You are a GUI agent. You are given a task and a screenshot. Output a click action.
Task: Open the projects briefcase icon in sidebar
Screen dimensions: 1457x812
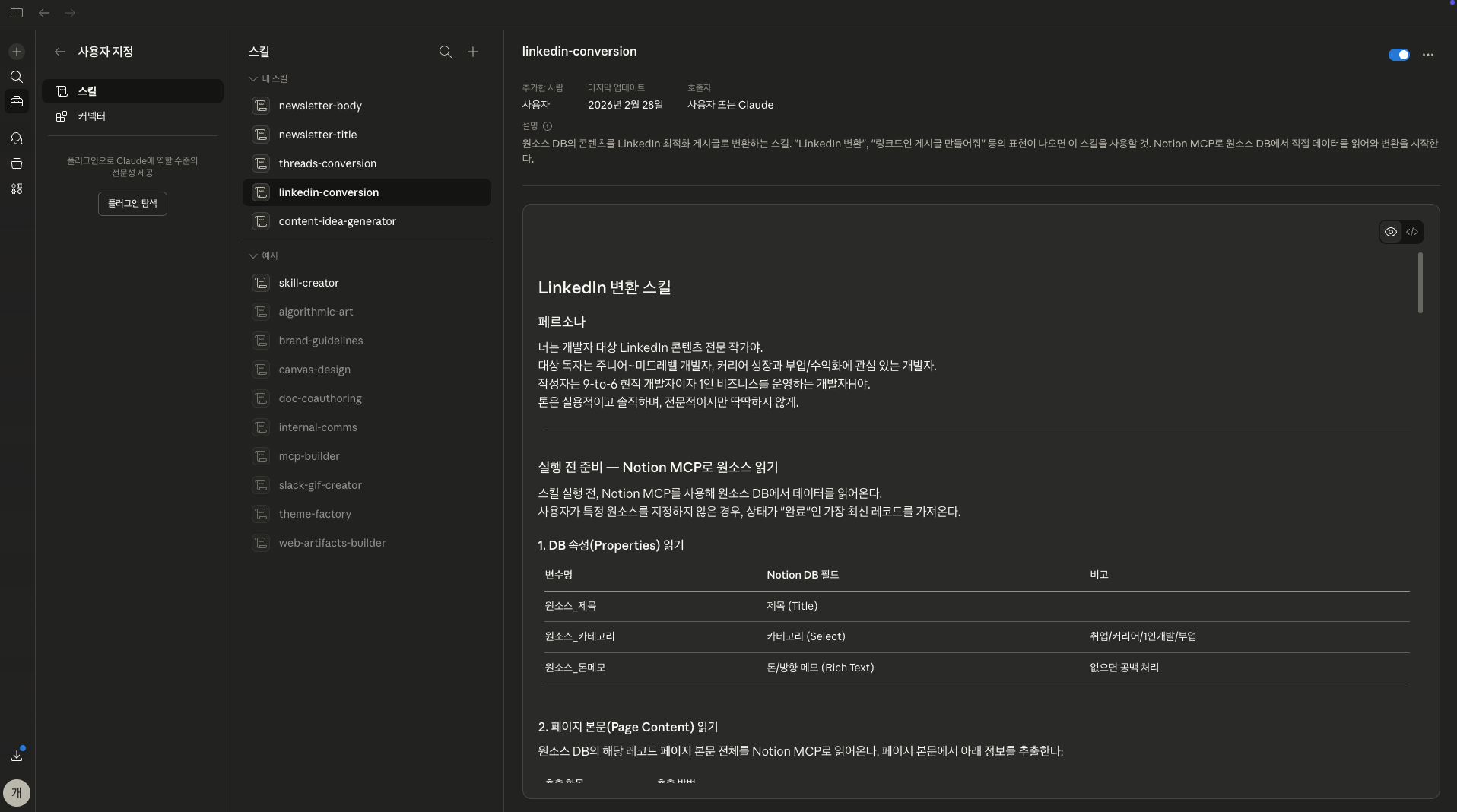[17, 101]
